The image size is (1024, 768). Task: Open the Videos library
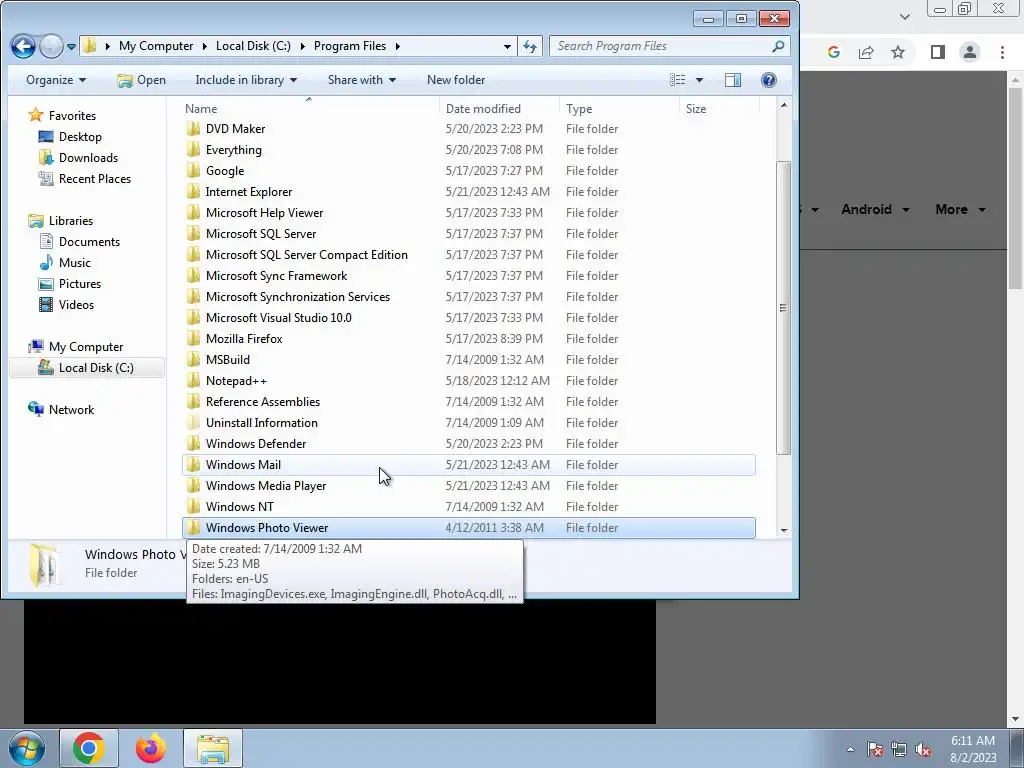click(x=76, y=304)
